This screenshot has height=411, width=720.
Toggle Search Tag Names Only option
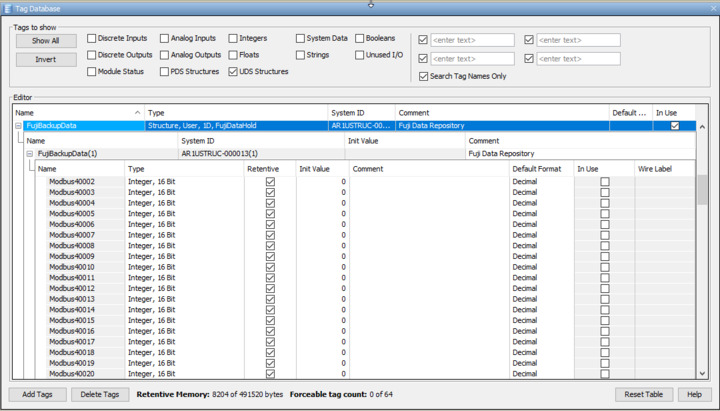[x=421, y=76]
